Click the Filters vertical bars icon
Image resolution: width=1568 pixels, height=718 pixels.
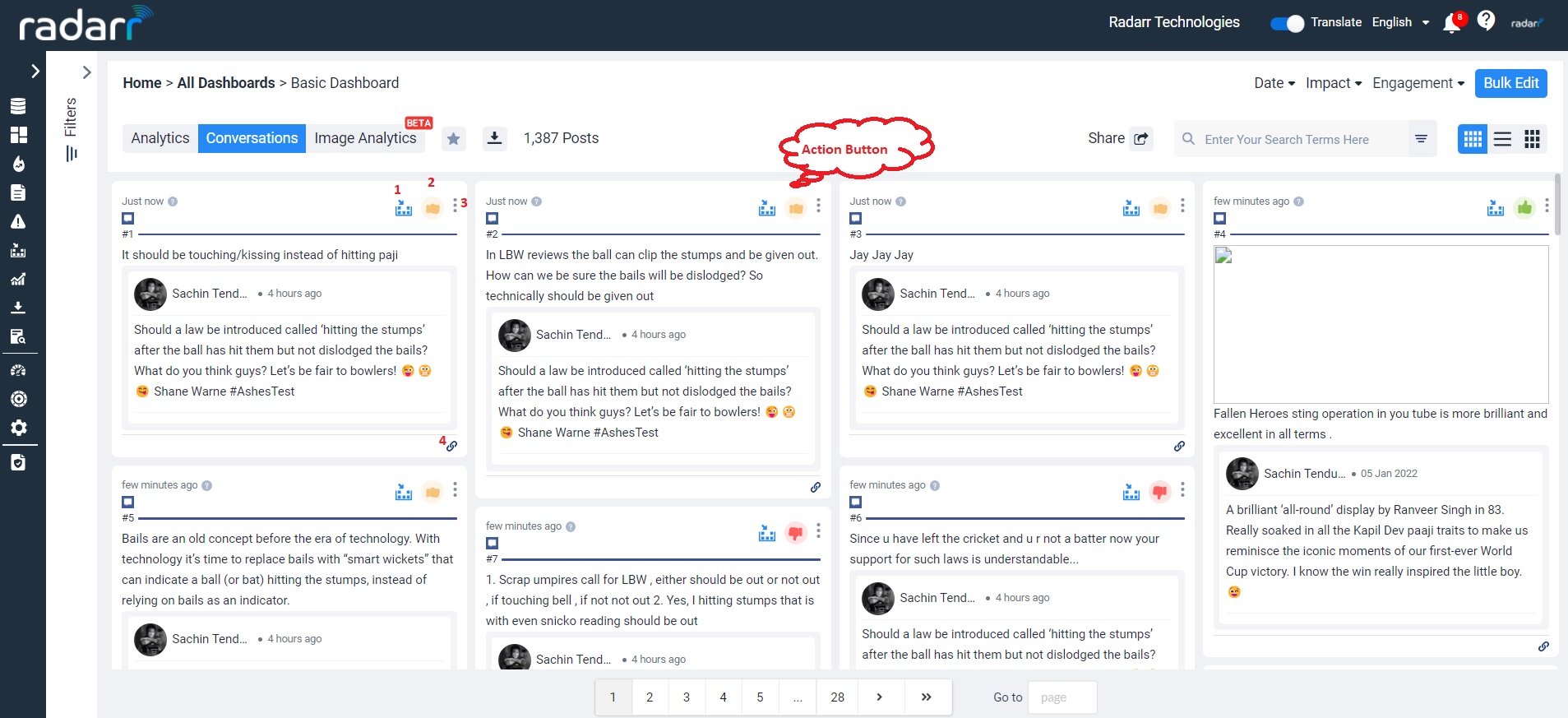(72, 154)
